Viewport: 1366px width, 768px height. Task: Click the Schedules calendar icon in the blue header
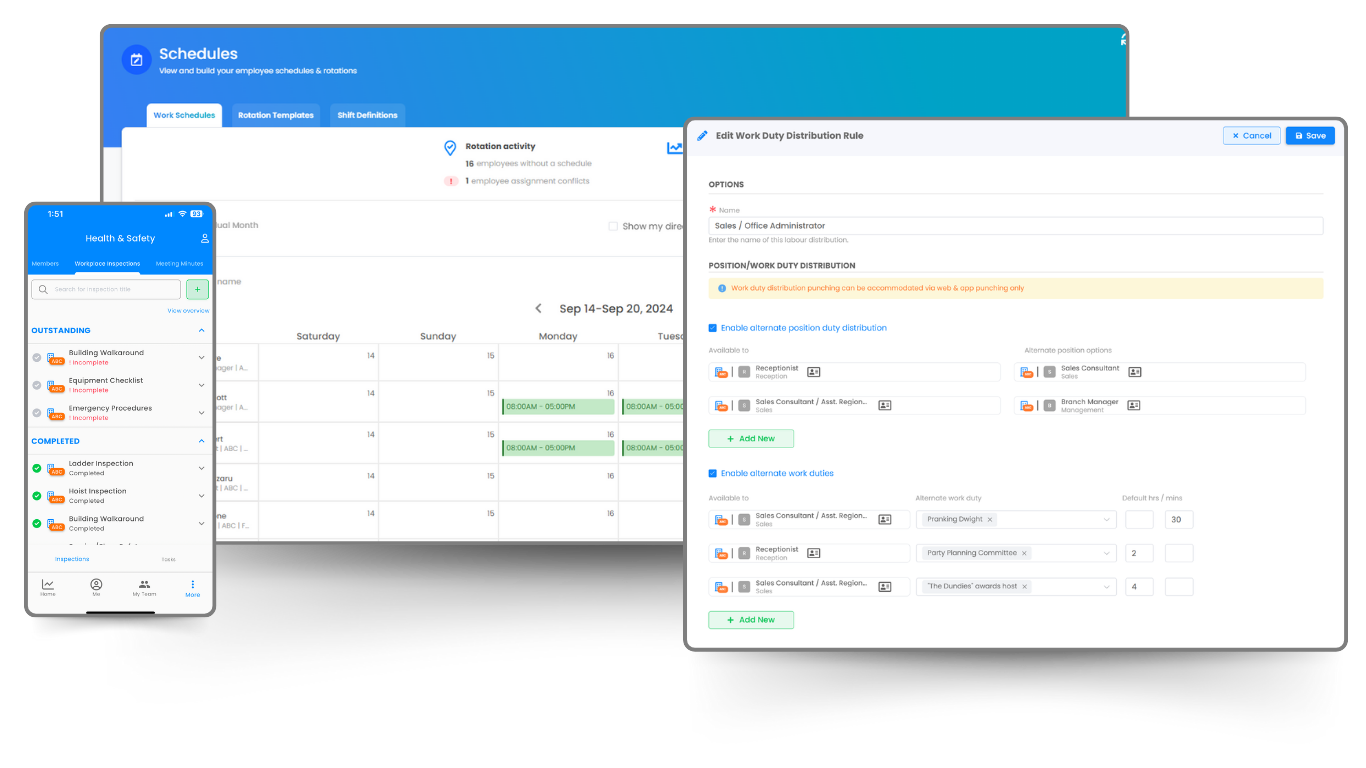pyautogui.click(x=136, y=60)
